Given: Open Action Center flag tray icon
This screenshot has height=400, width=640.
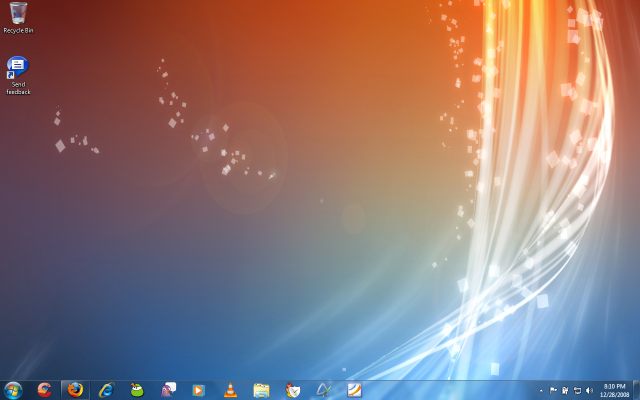Looking at the screenshot, I should pos(553,391).
